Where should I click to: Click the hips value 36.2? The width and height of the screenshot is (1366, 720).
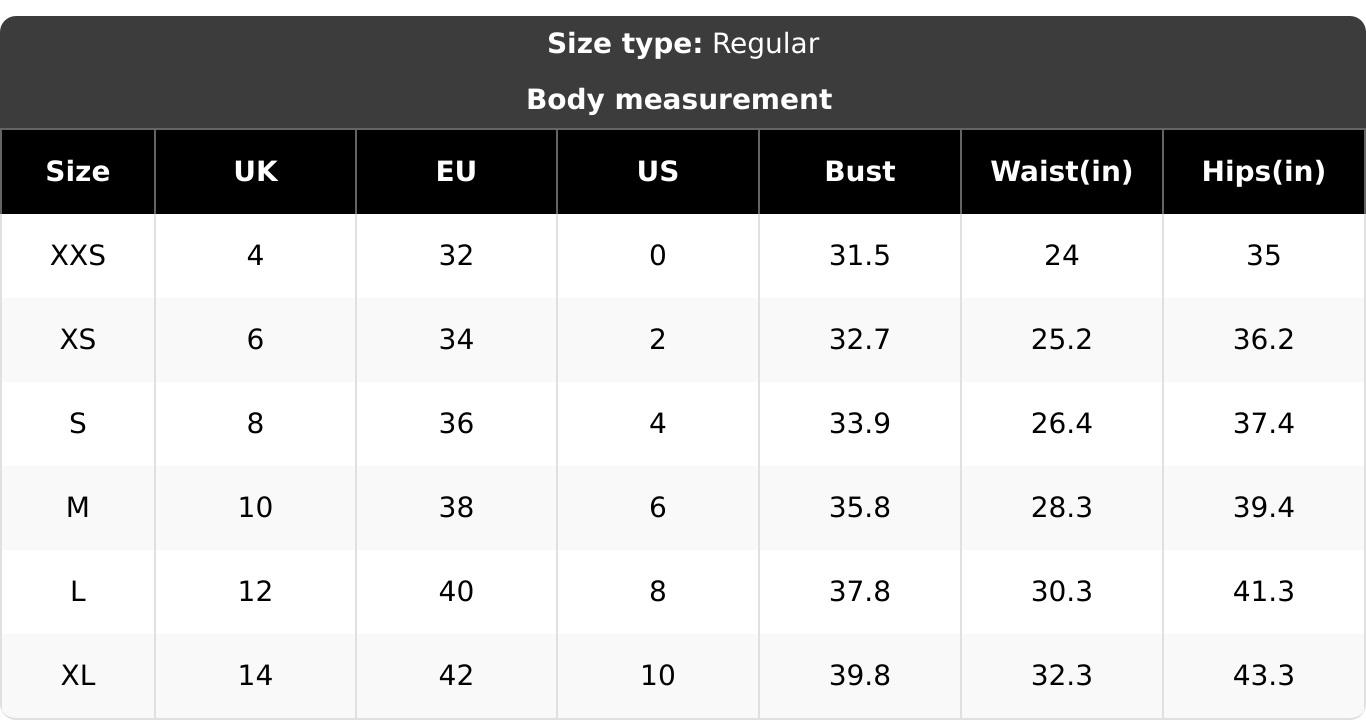pyautogui.click(x=1263, y=340)
